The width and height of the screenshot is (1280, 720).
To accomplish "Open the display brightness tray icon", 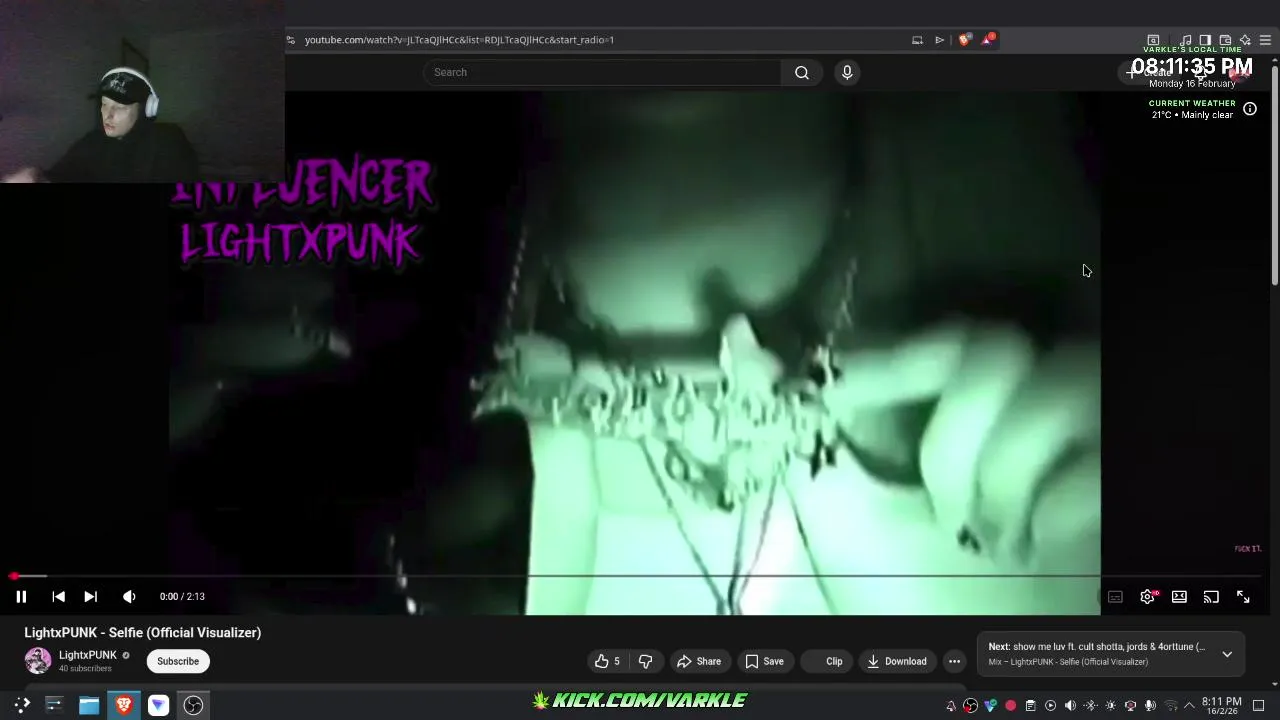I will coord(1110,706).
